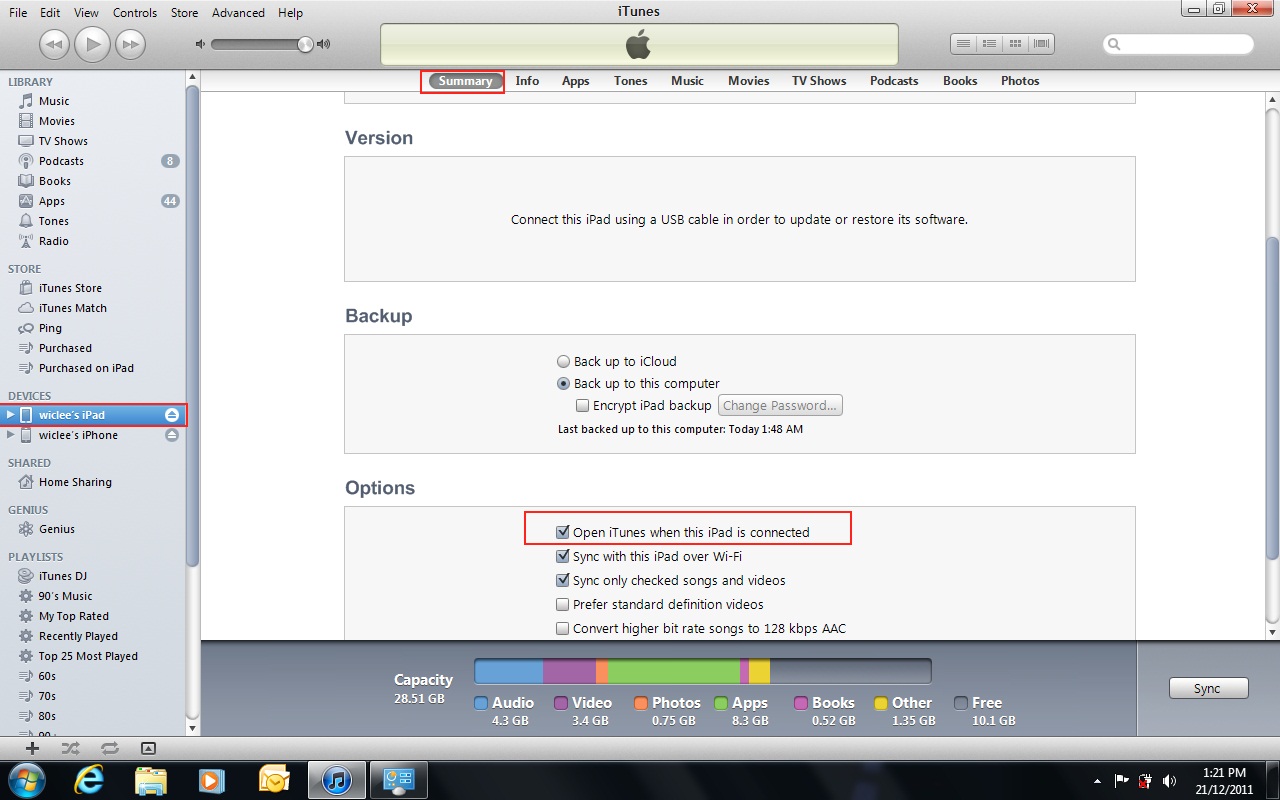Select Back up to this computer

[x=564, y=384]
